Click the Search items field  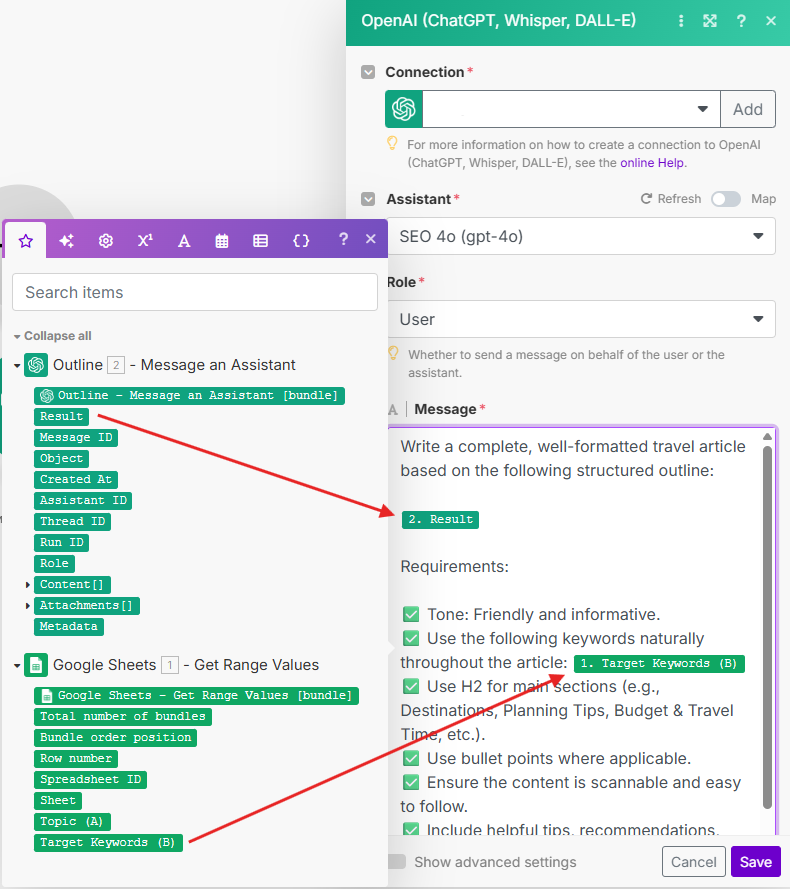[x=195, y=292]
